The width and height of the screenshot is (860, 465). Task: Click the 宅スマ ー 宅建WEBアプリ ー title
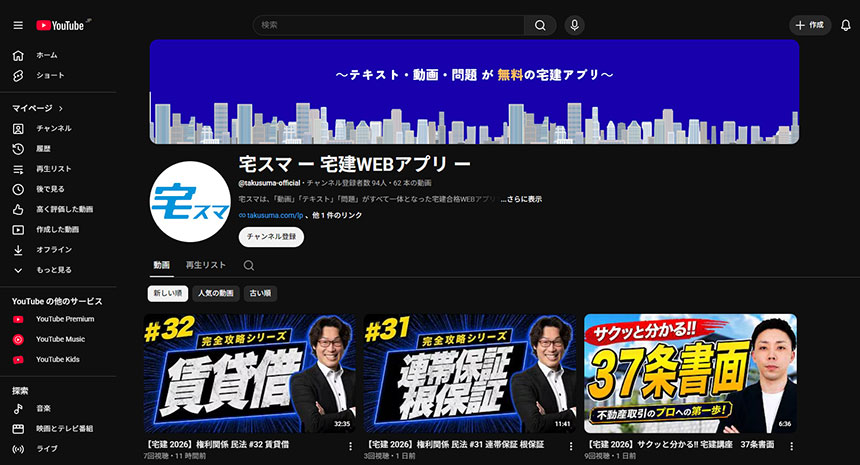(354, 164)
